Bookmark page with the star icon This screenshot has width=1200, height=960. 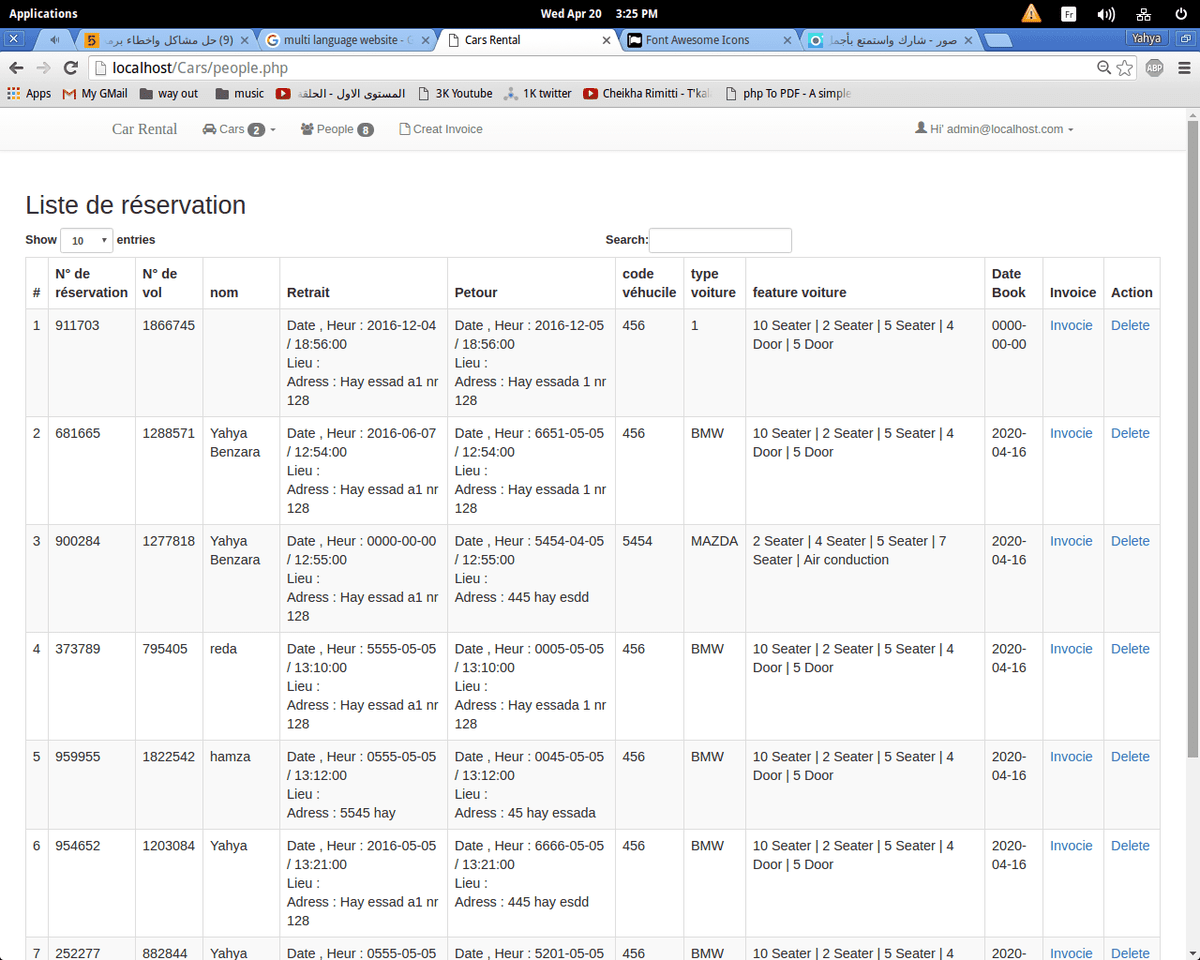pyautogui.click(x=1125, y=68)
